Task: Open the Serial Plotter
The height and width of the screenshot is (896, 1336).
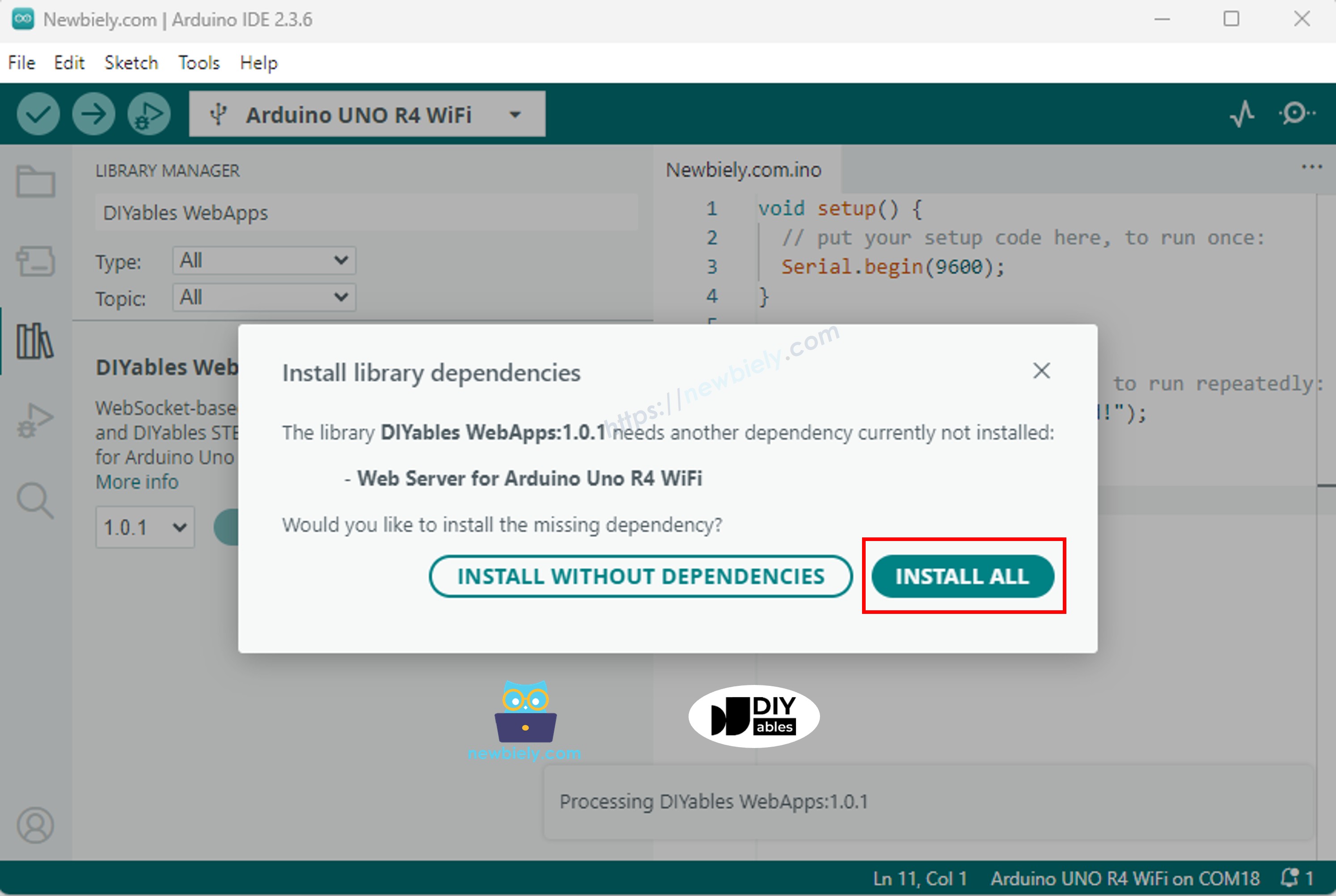Action: click(x=1241, y=114)
